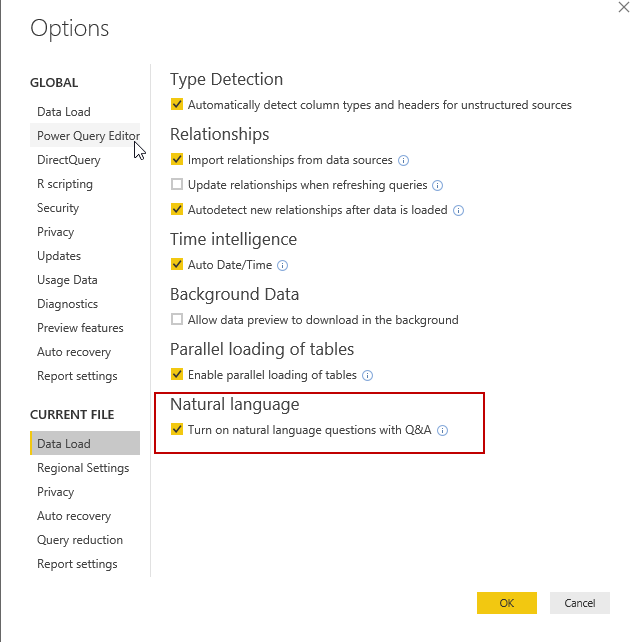The image size is (637, 642).
Task: Click info icon beside Q&A natural language option
Action: tap(442, 431)
